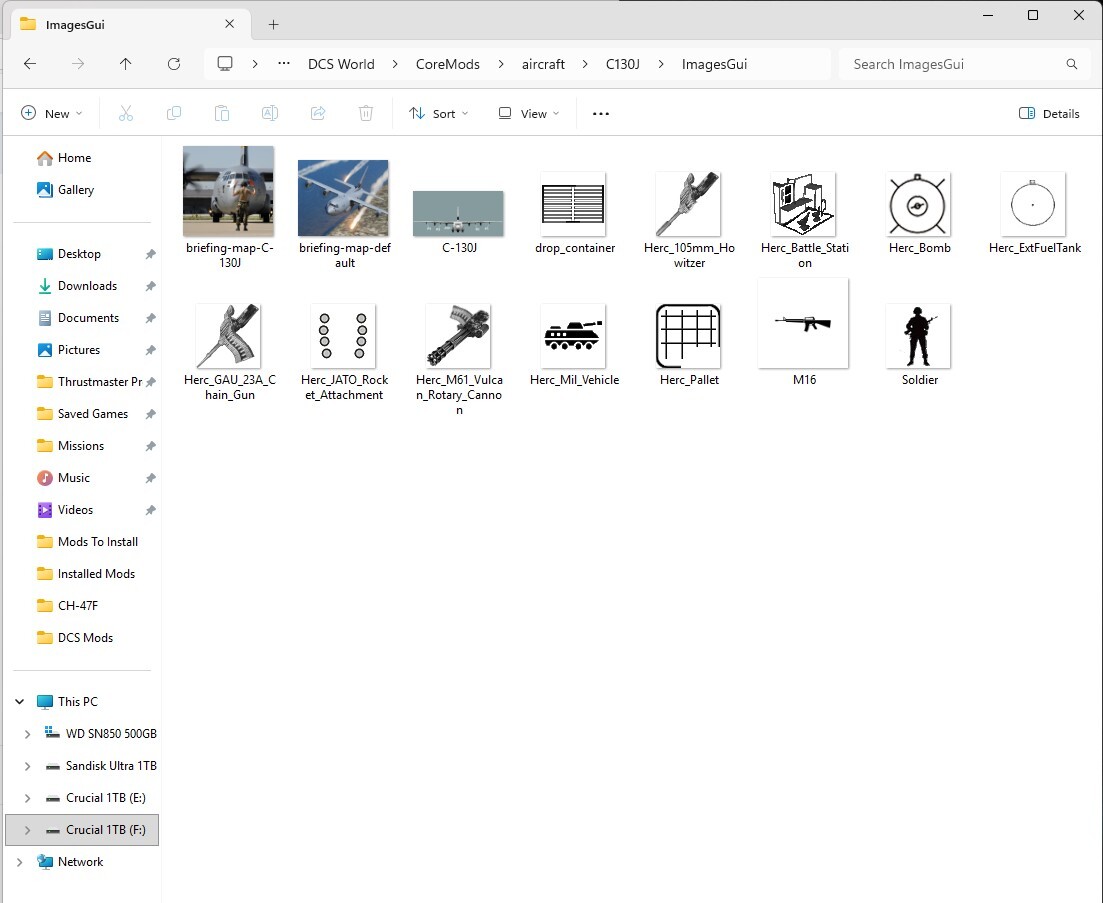Expand hidden breadcrumb path with ellipsis
This screenshot has width=1103, height=903.
[283, 64]
